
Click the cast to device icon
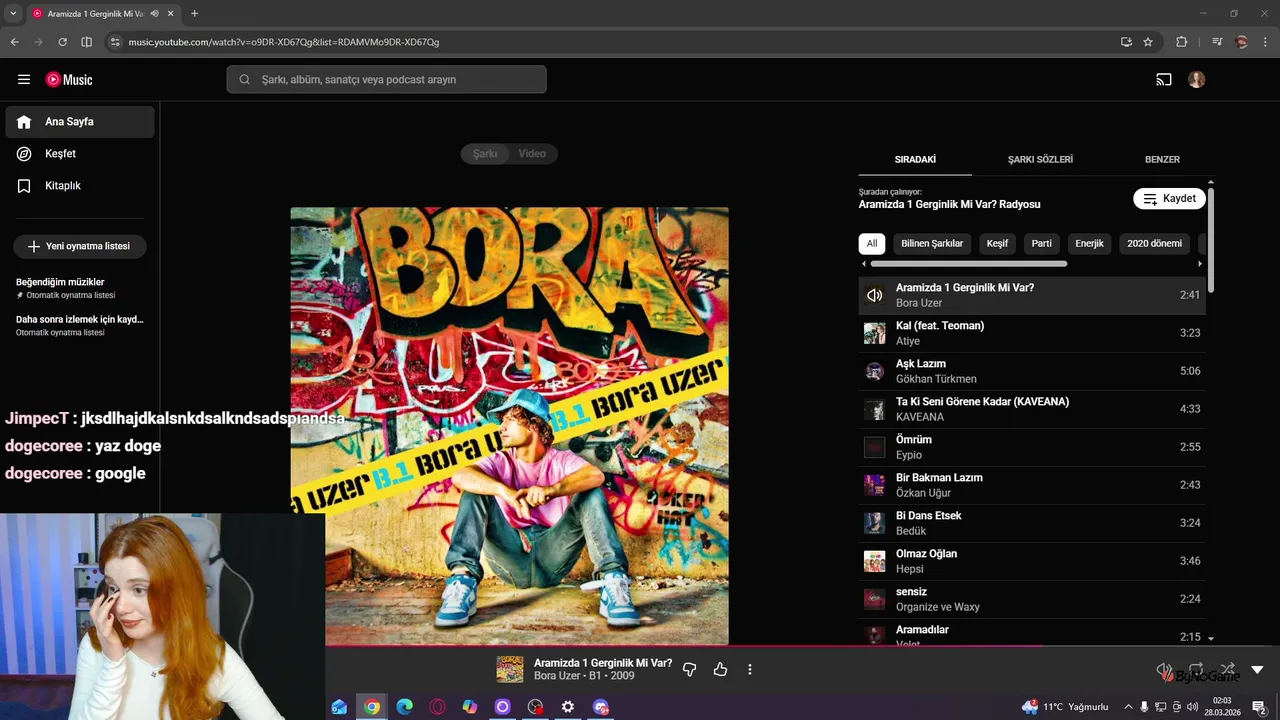pos(1164,80)
